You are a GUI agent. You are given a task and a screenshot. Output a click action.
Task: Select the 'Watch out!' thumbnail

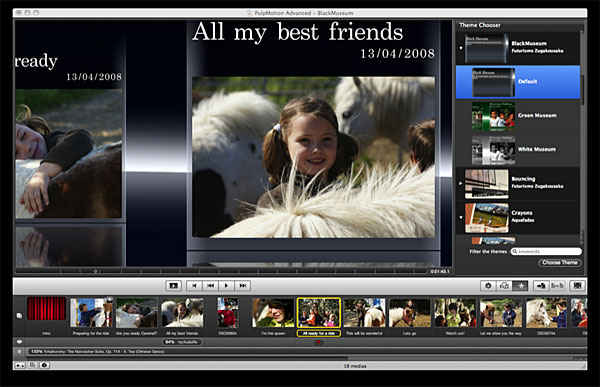click(x=455, y=312)
